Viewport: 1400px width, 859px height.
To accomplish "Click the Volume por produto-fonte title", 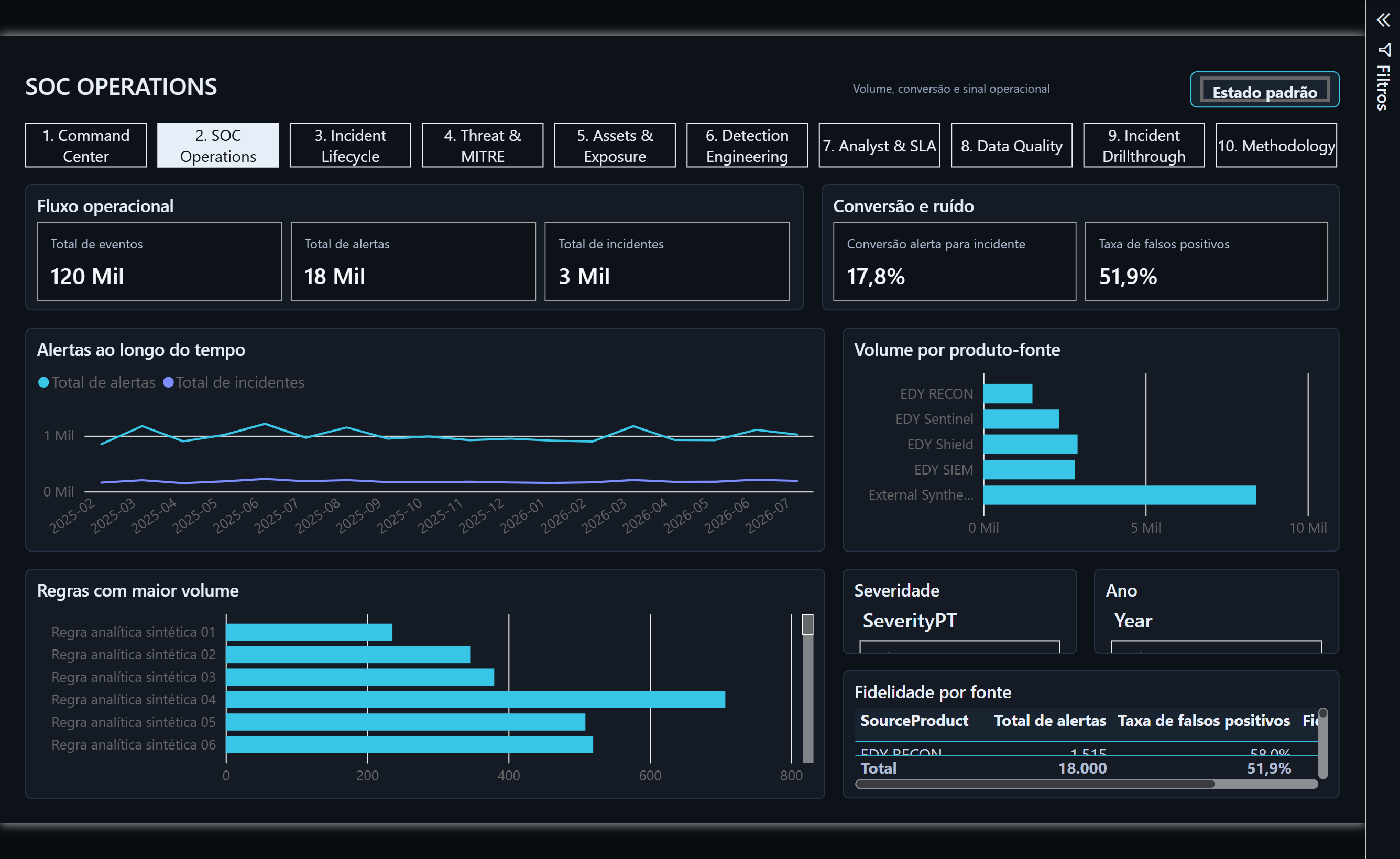I will pos(957,349).
